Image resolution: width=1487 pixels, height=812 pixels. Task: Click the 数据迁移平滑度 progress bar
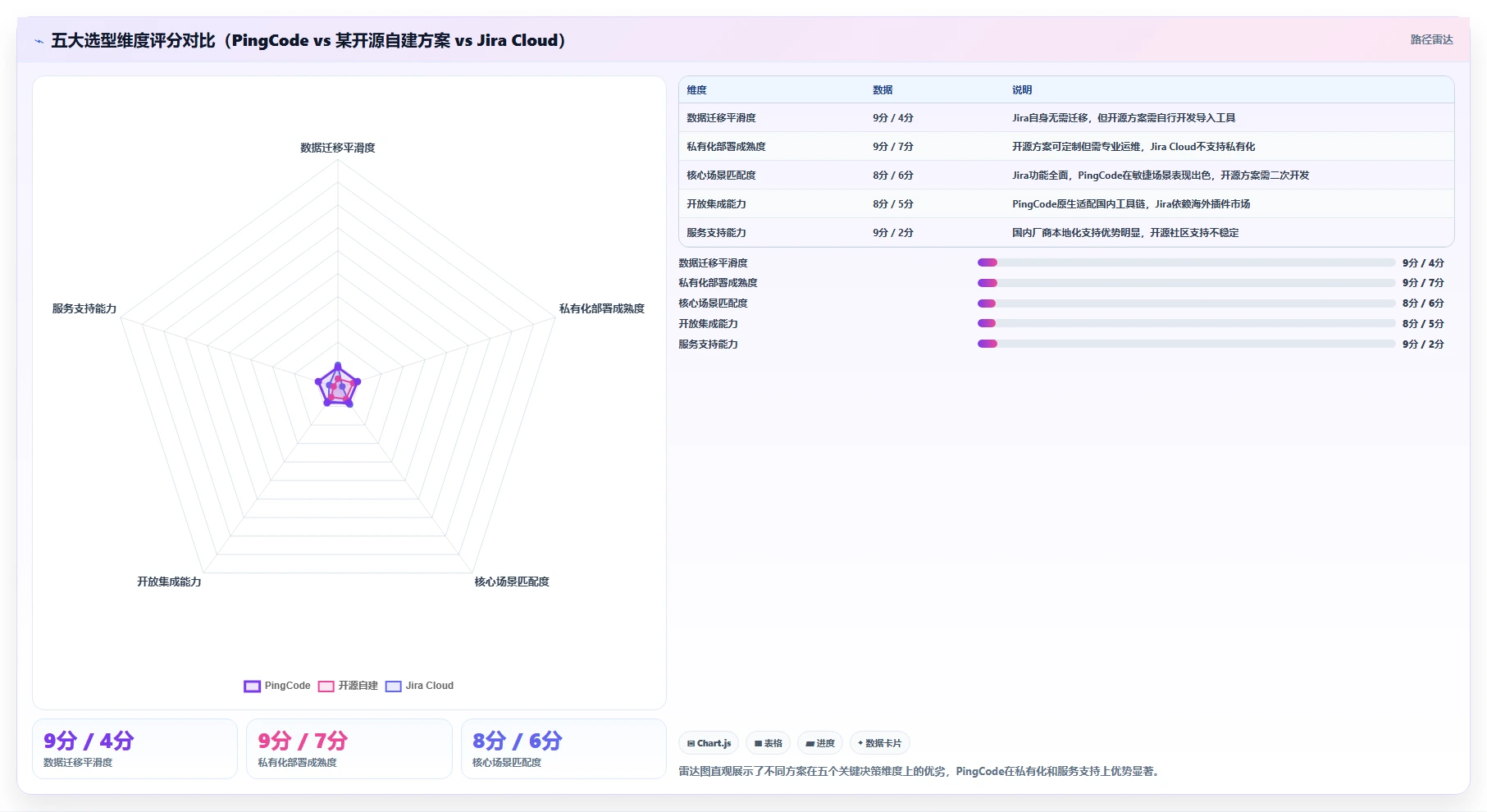[1186, 262]
